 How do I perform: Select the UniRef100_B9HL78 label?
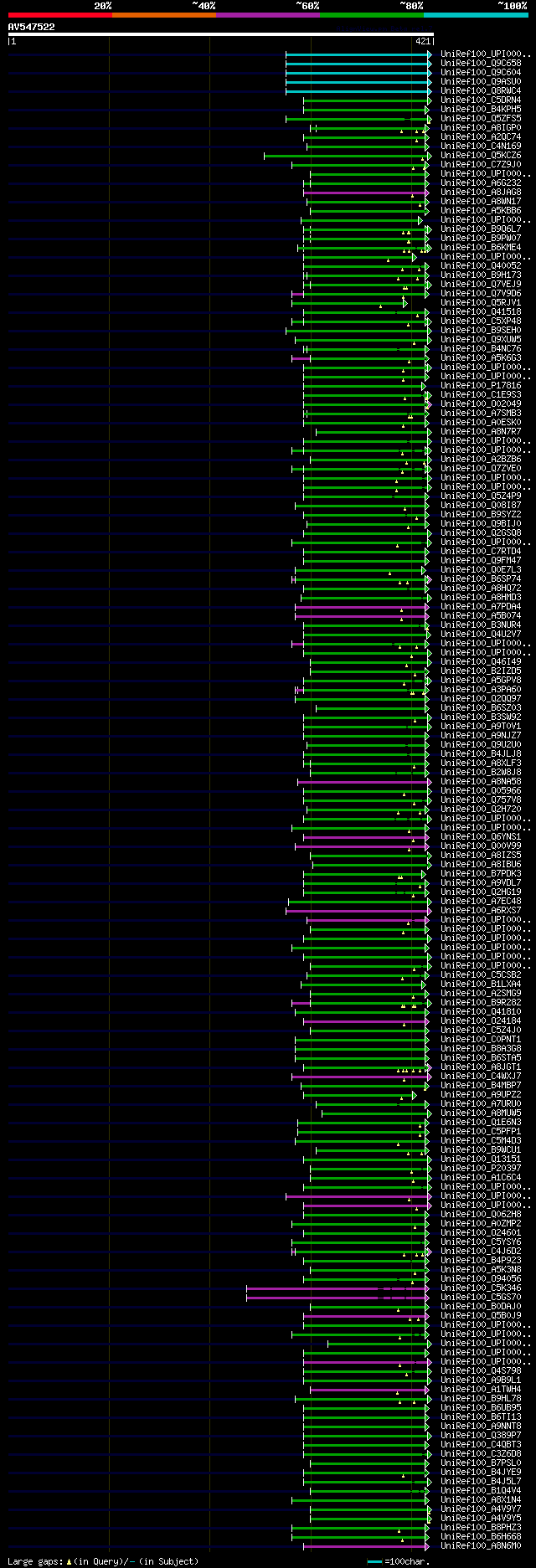tap(481, 1398)
